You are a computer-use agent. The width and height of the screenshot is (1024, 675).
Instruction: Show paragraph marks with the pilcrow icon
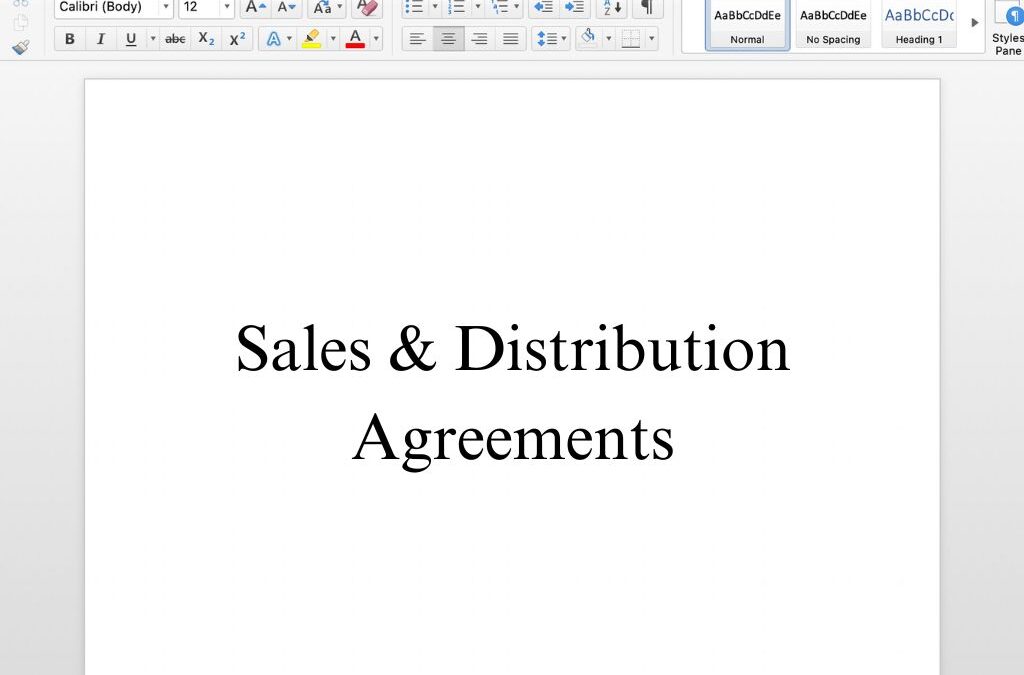[648, 8]
